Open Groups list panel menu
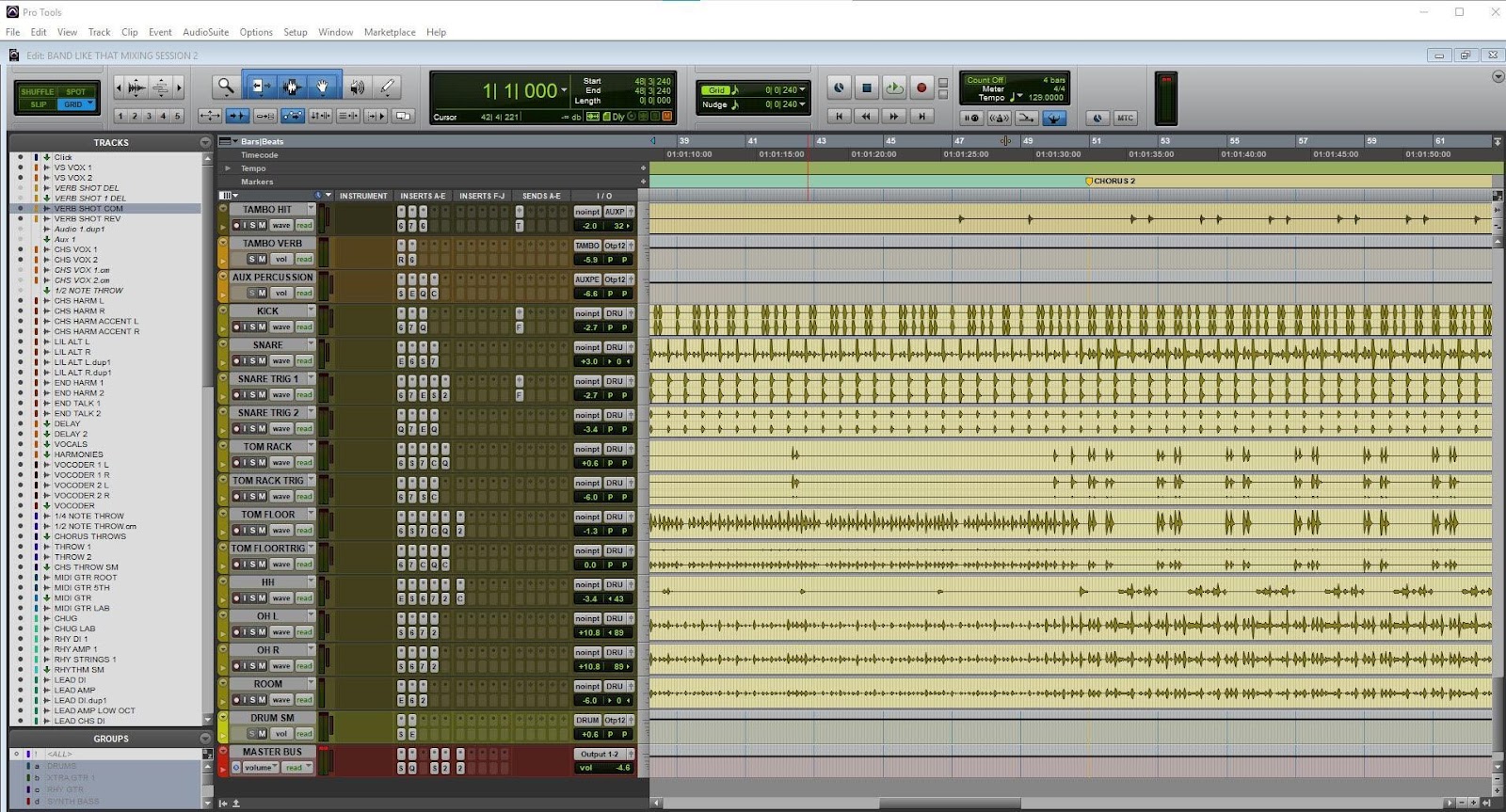Screen dimensions: 1506x812 [205, 739]
